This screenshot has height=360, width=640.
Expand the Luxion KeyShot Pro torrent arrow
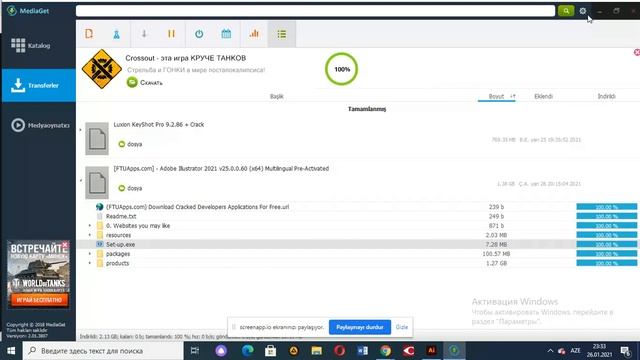pyautogui.click(x=80, y=130)
